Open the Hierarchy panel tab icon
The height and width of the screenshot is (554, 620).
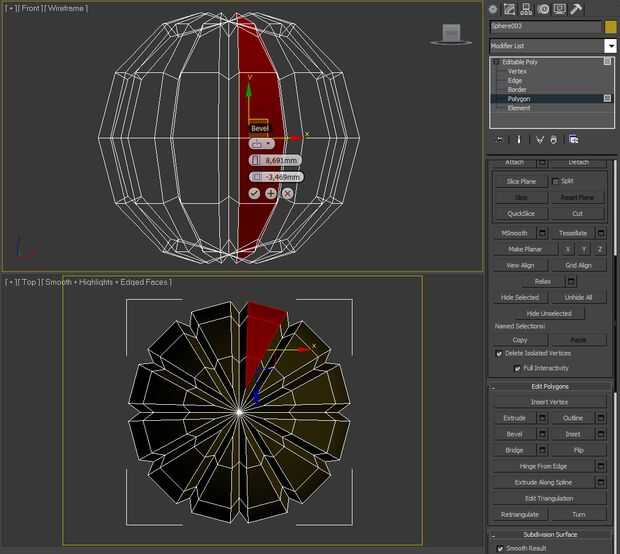(x=527, y=9)
